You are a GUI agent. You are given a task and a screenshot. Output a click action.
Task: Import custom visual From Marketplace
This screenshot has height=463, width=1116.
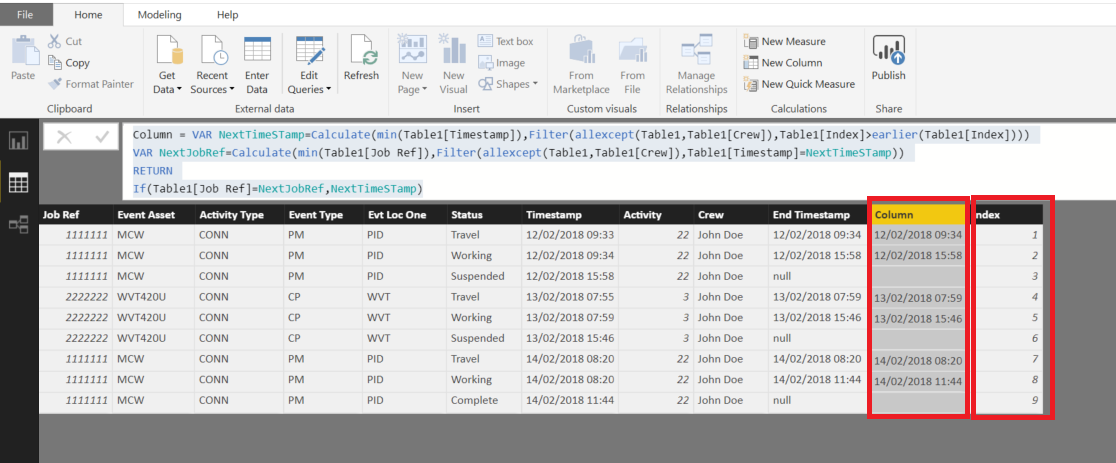(581, 64)
